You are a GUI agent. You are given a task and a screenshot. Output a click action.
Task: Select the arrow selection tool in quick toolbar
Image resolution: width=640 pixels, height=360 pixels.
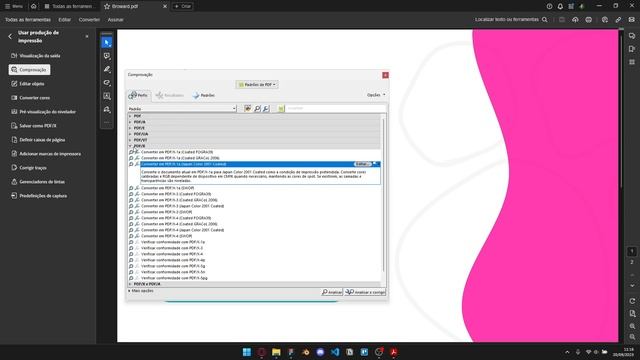tap(107, 42)
